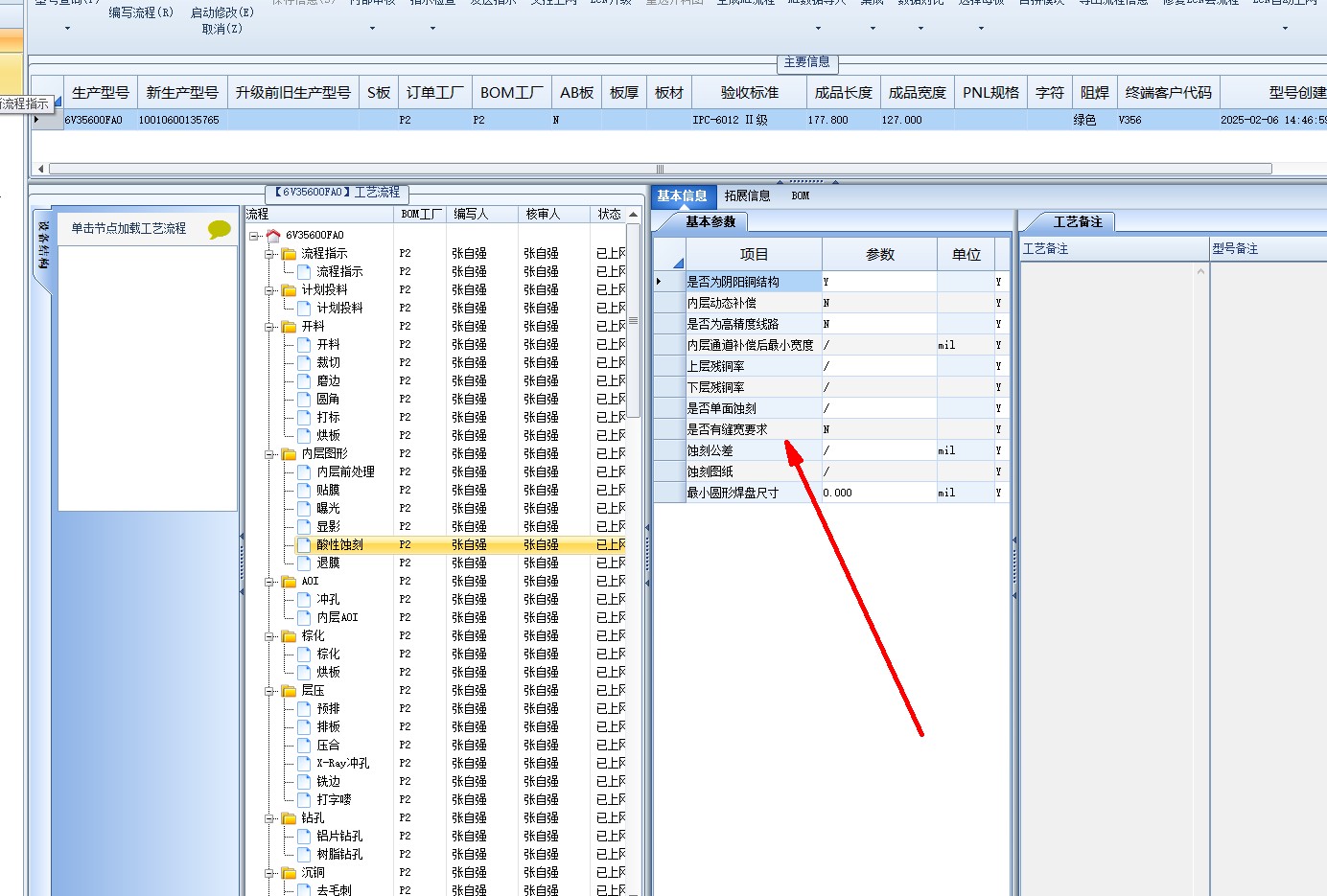Click the document icon of 磨边 step
Screen dimensions: 1327x896
(304, 381)
